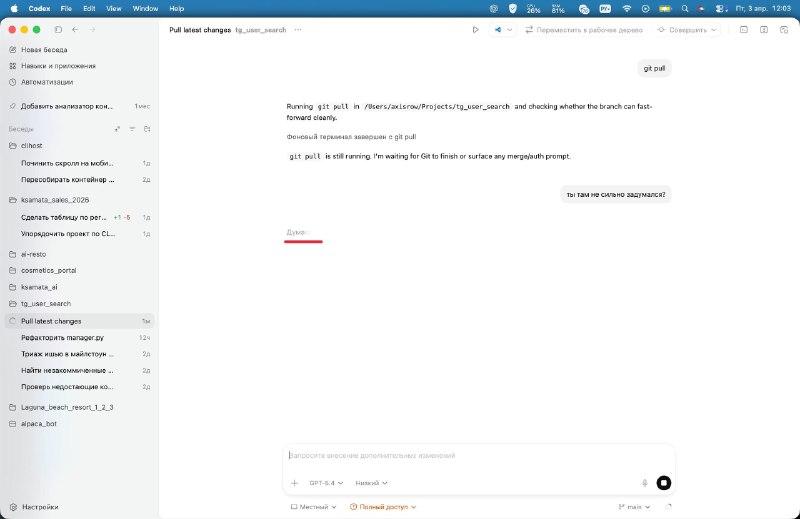The width and height of the screenshot is (800, 519).
Task: Open Настройки at the sidebar bottom
Action: (x=39, y=506)
